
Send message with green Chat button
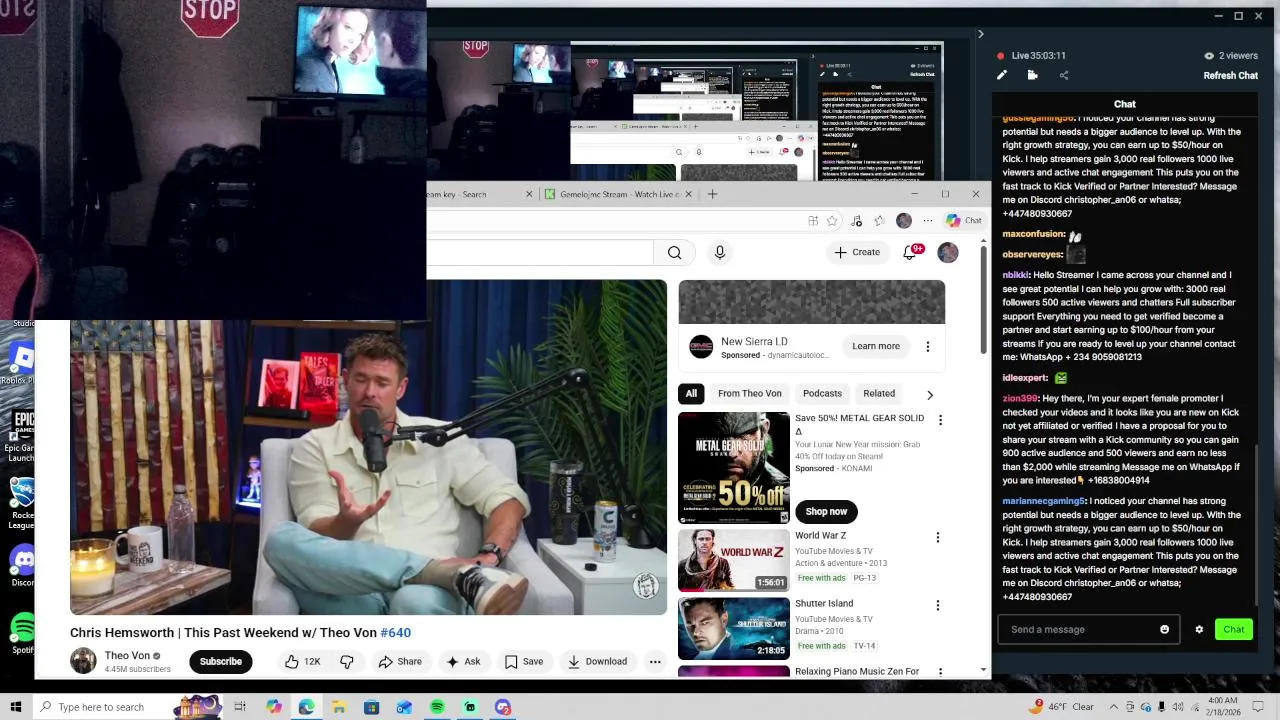click(1233, 629)
